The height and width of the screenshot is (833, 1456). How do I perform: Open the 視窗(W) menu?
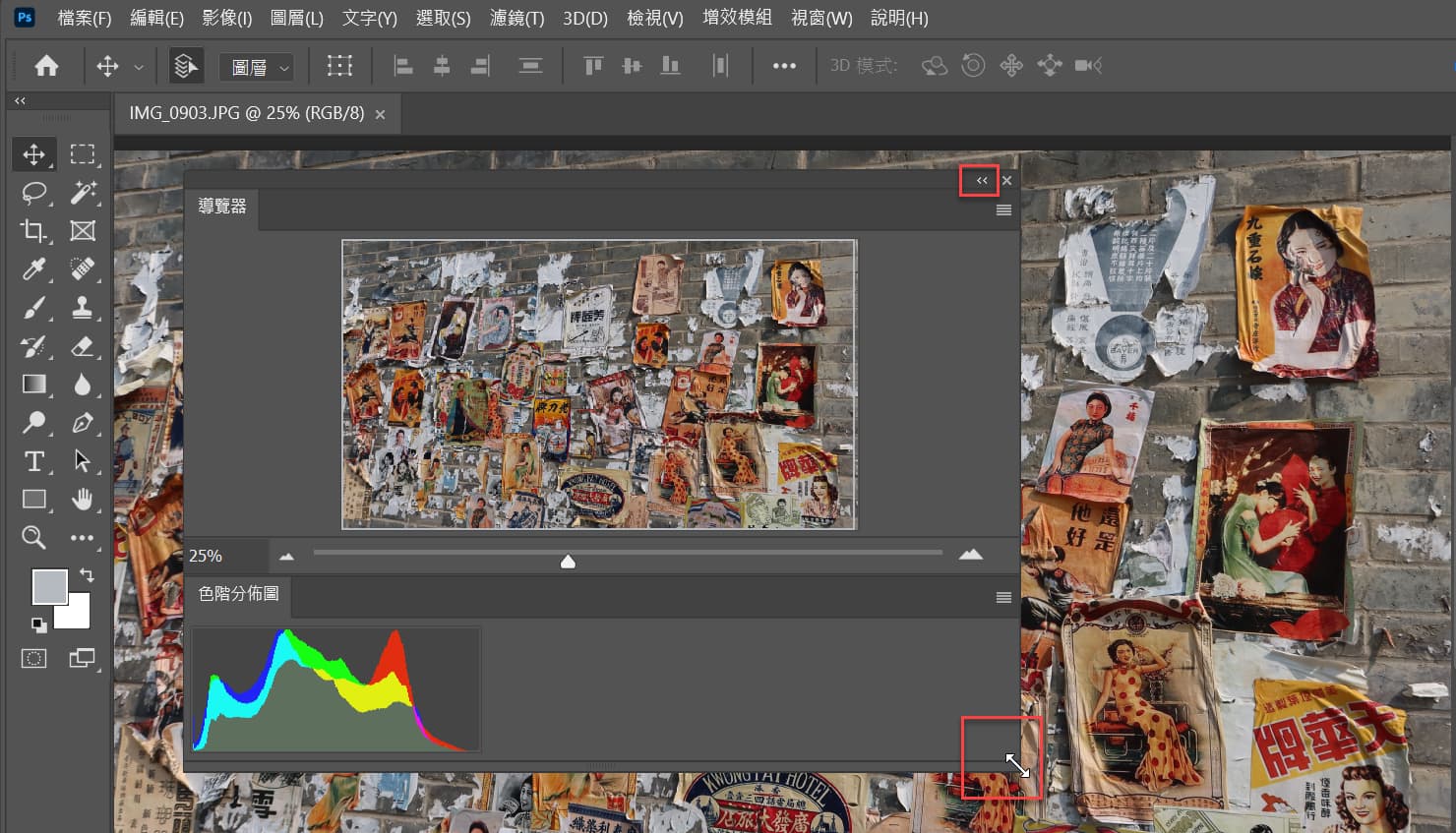pyautogui.click(x=821, y=18)
